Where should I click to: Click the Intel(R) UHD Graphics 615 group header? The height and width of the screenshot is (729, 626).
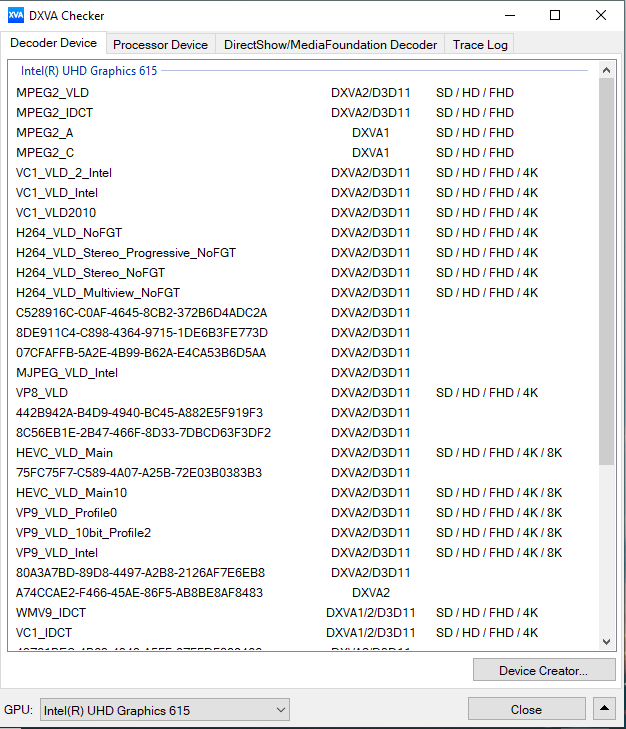(89, 71)
